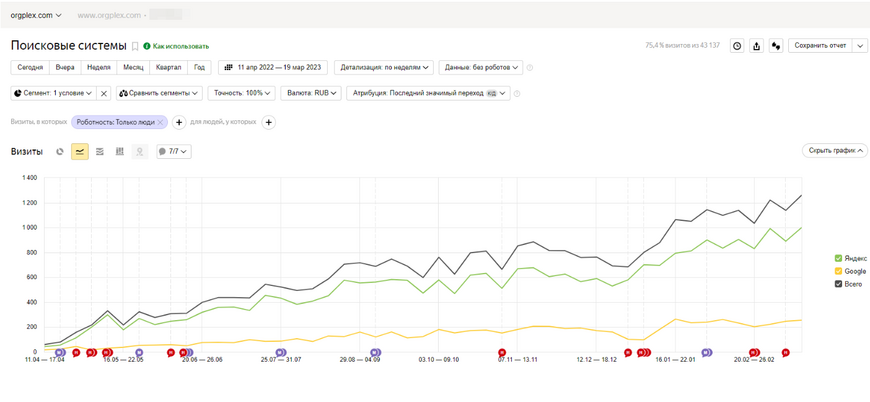Remove the segment with X icon
Screen dimensions: 870x402
pyautogui.click(x=104, y=93)
